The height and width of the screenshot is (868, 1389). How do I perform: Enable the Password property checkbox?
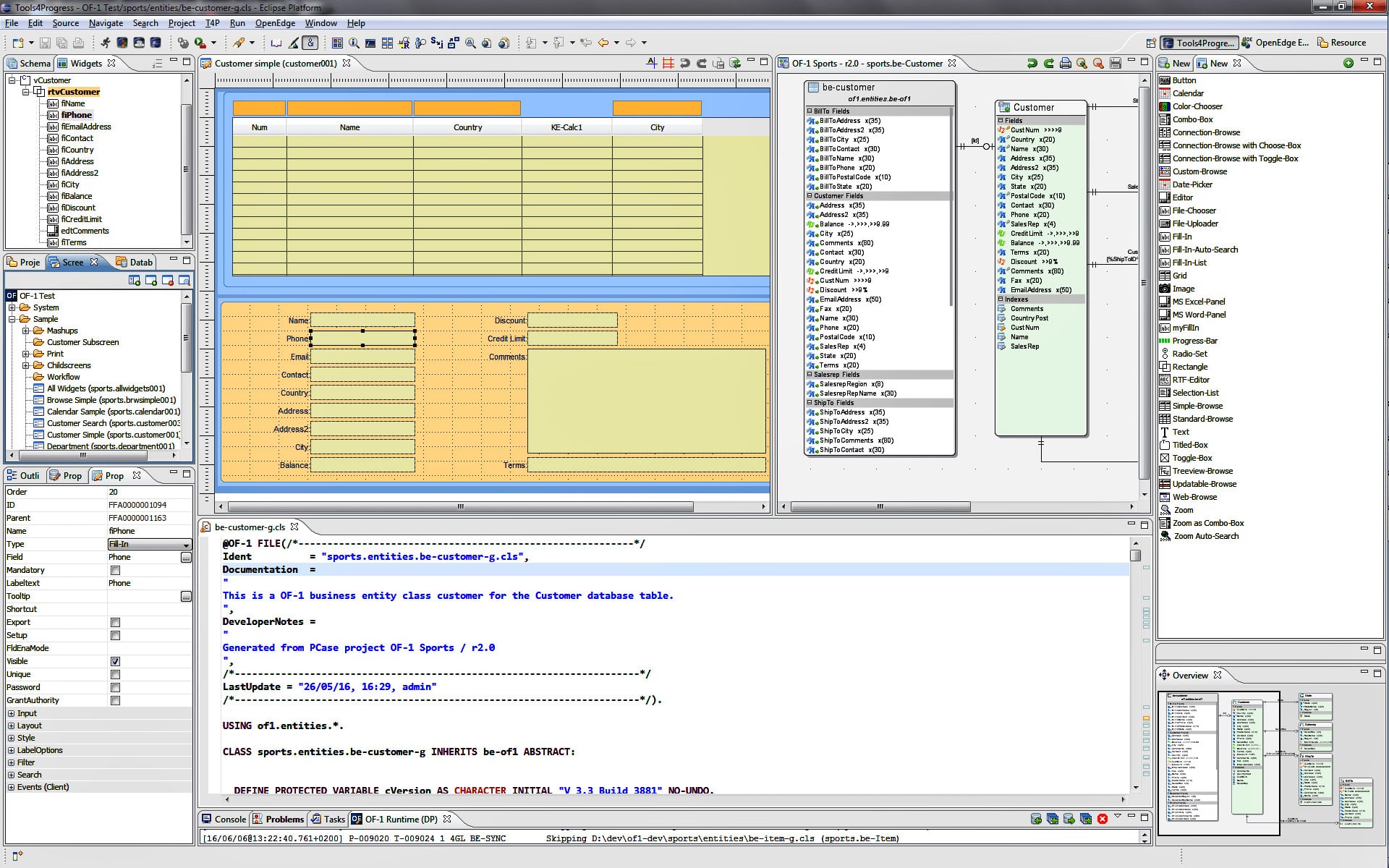coord(116,687)
